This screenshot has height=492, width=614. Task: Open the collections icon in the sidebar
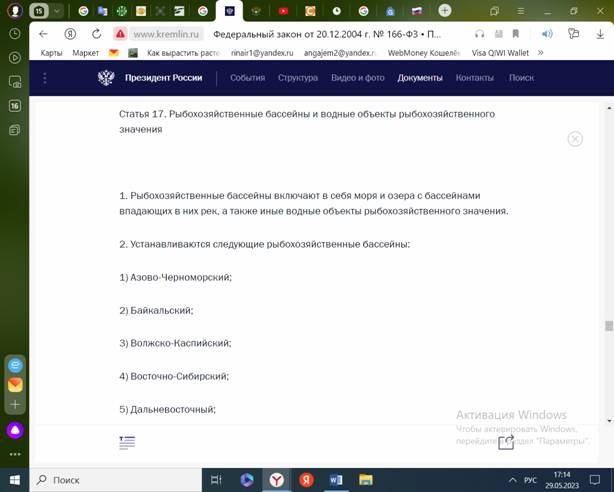click(15, 130)
